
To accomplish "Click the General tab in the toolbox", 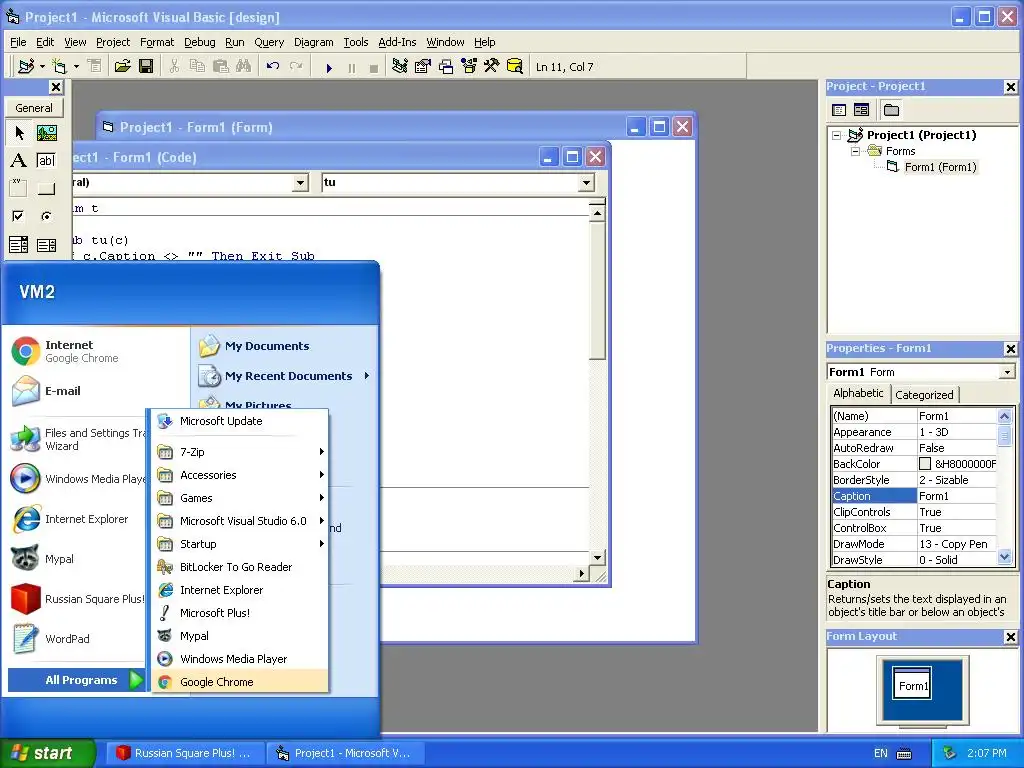I will 34,108.
